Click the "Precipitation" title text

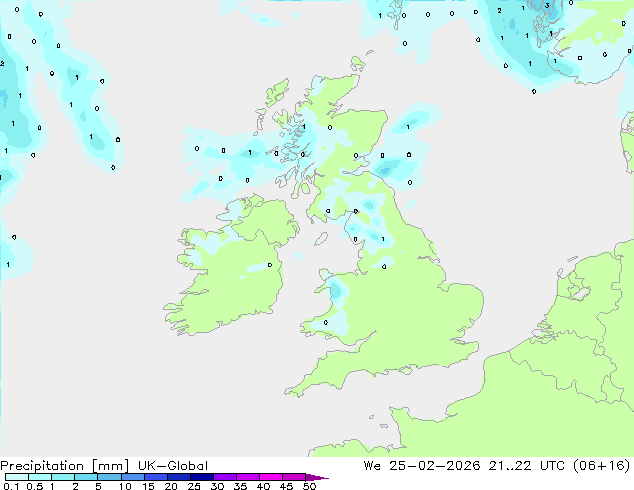(42, 466)
